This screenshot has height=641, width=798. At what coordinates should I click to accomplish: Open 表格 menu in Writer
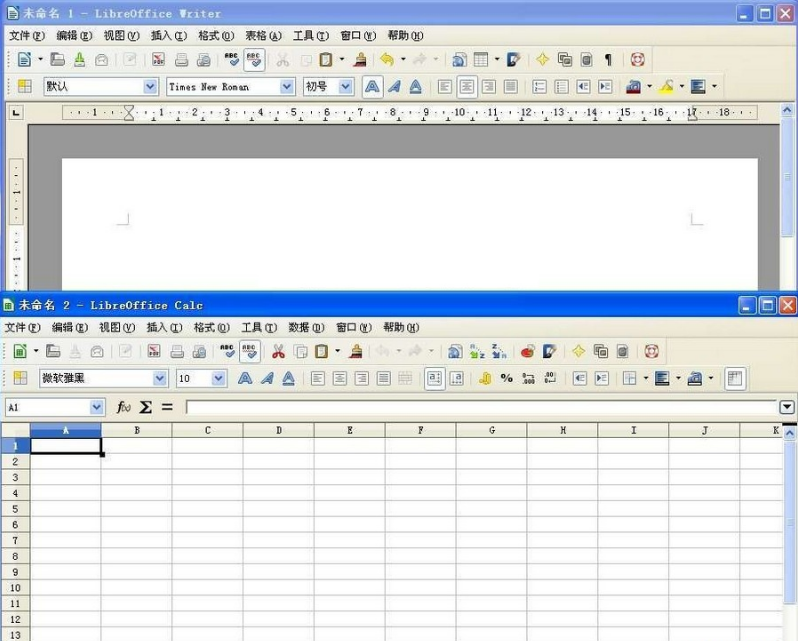pos(263,36)
